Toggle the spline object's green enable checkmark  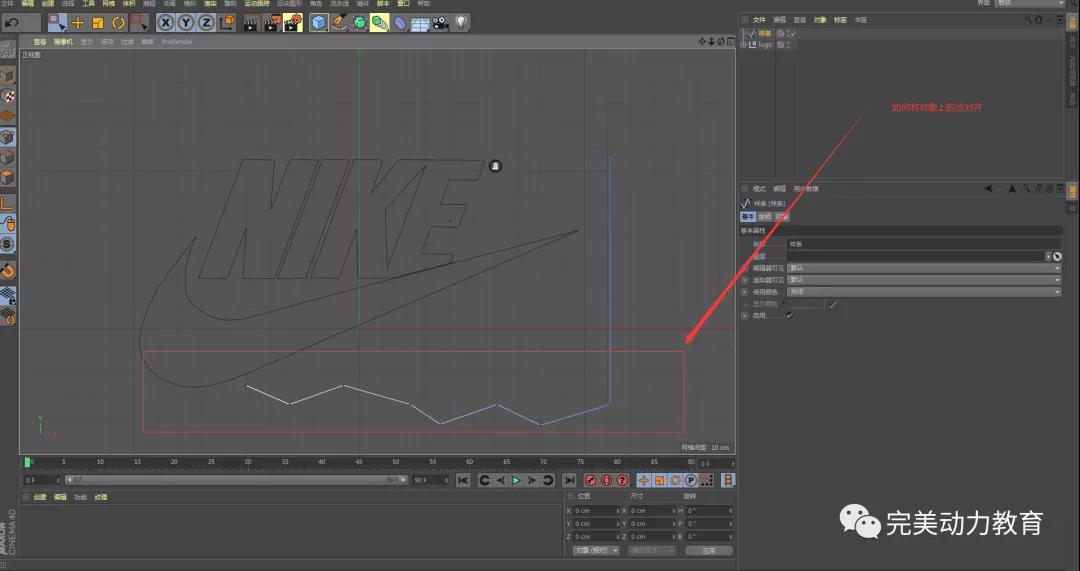793,33
